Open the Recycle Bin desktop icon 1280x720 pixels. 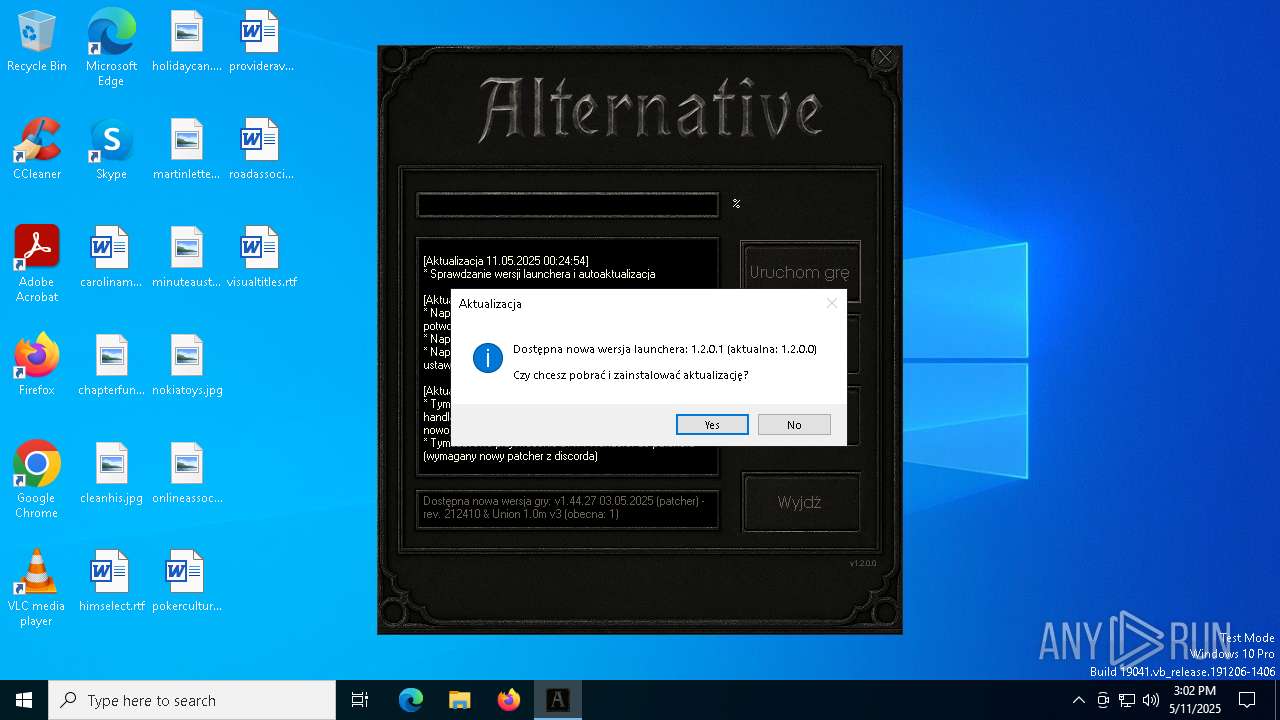(x=37, y=42)
